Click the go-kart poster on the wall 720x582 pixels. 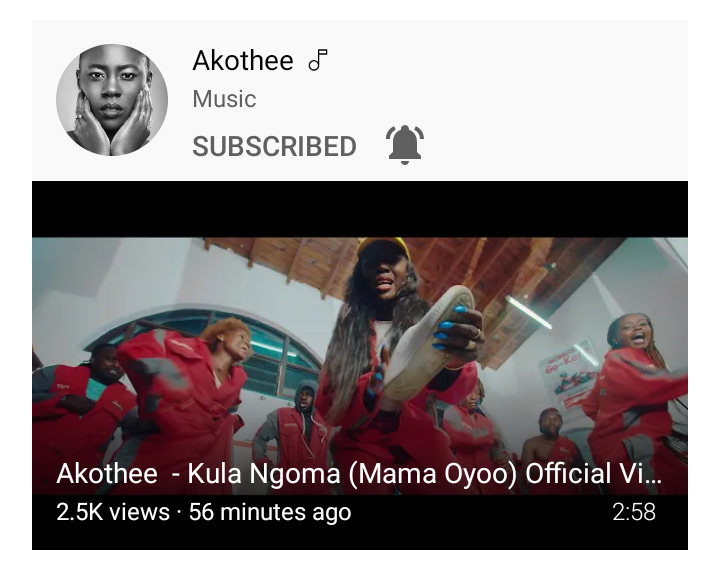[x=568, y=377]
